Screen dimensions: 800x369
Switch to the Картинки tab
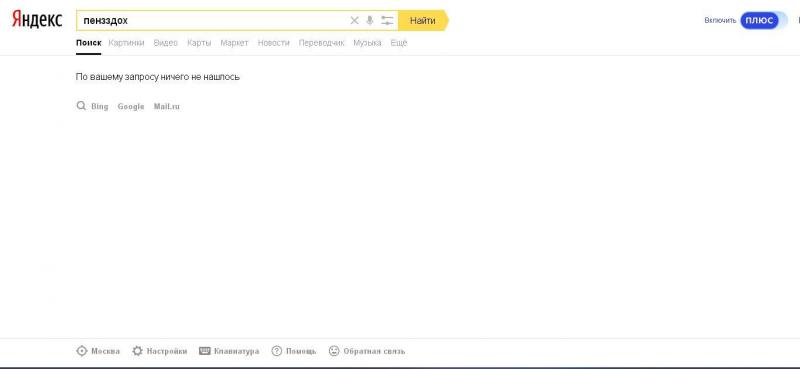[127, 43]
